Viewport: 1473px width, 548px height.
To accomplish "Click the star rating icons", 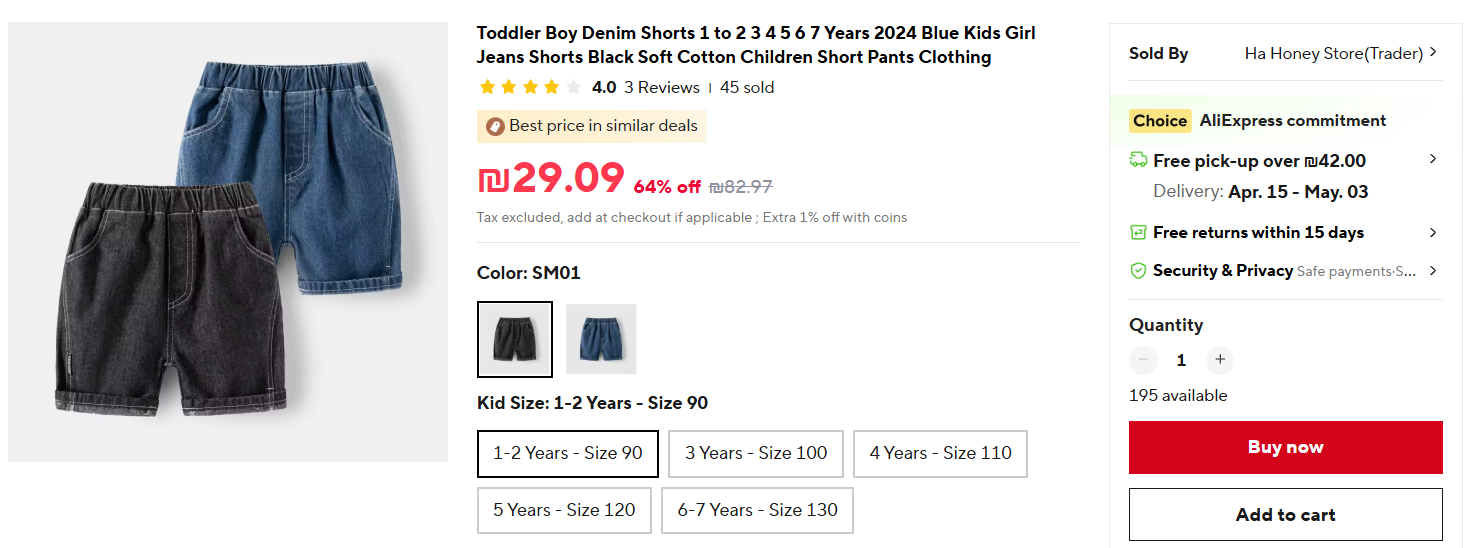I will (x=530, y=88).
